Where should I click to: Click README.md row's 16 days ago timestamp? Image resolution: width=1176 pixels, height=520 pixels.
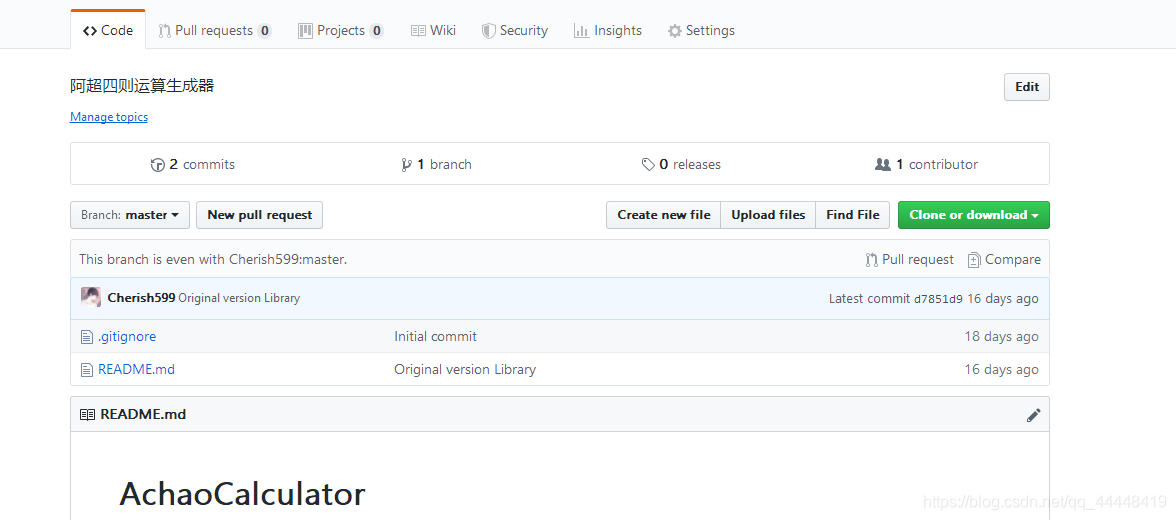(1001, 369)
